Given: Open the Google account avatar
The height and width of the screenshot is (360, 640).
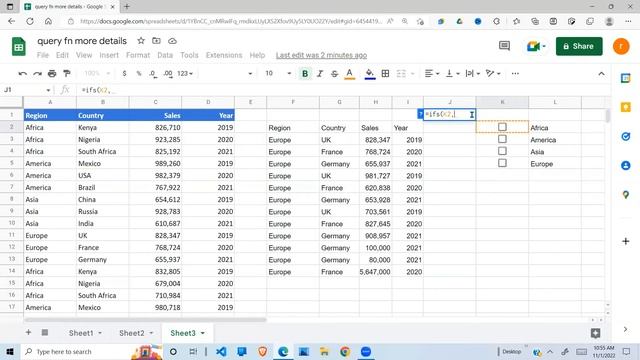Looking at the screenshot, I should (621, 46).
